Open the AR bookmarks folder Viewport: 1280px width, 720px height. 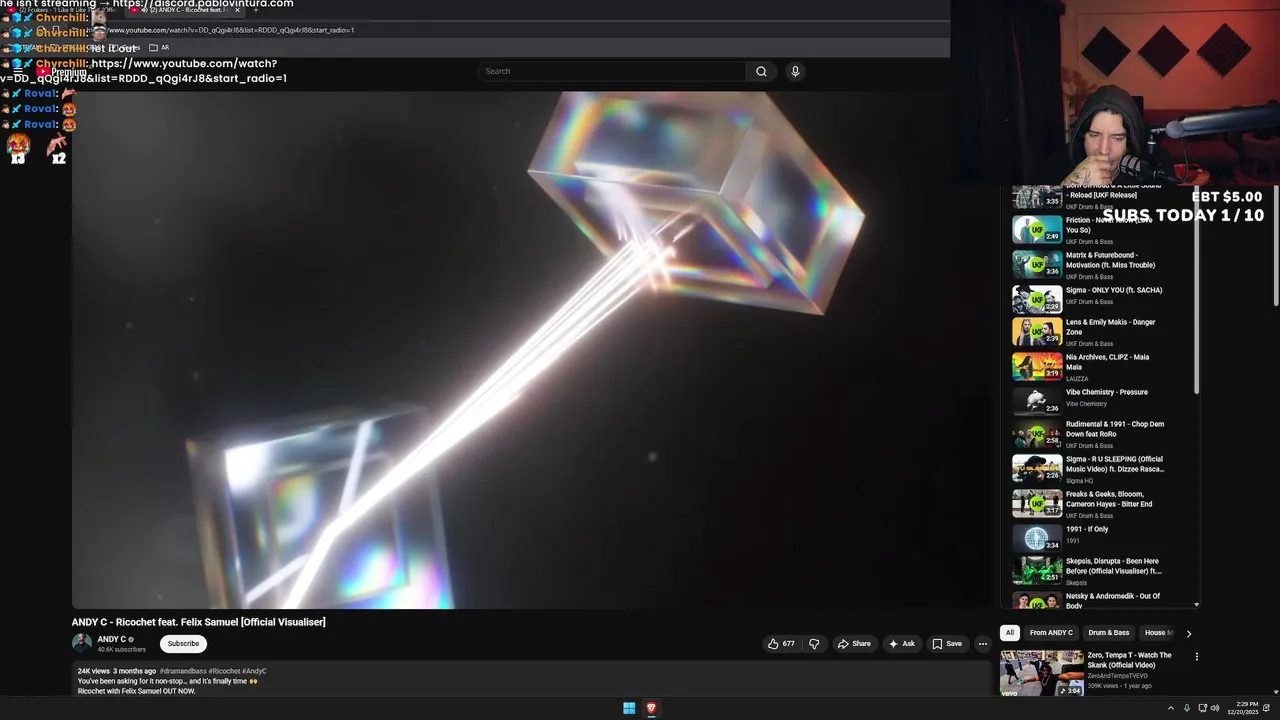[x=159, y=48]
